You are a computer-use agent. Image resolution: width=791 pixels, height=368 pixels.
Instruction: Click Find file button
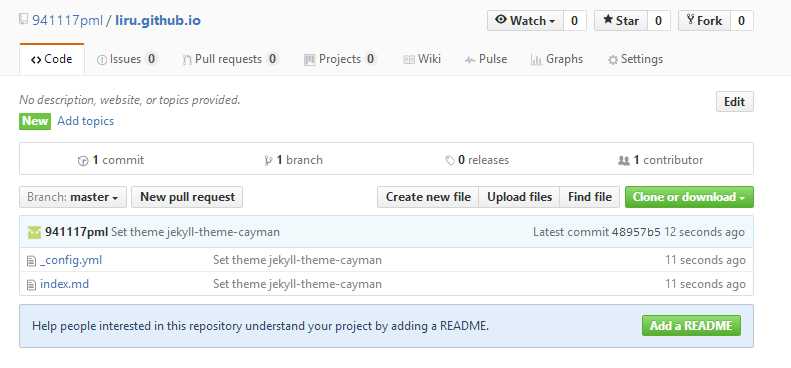click(589, 197)
